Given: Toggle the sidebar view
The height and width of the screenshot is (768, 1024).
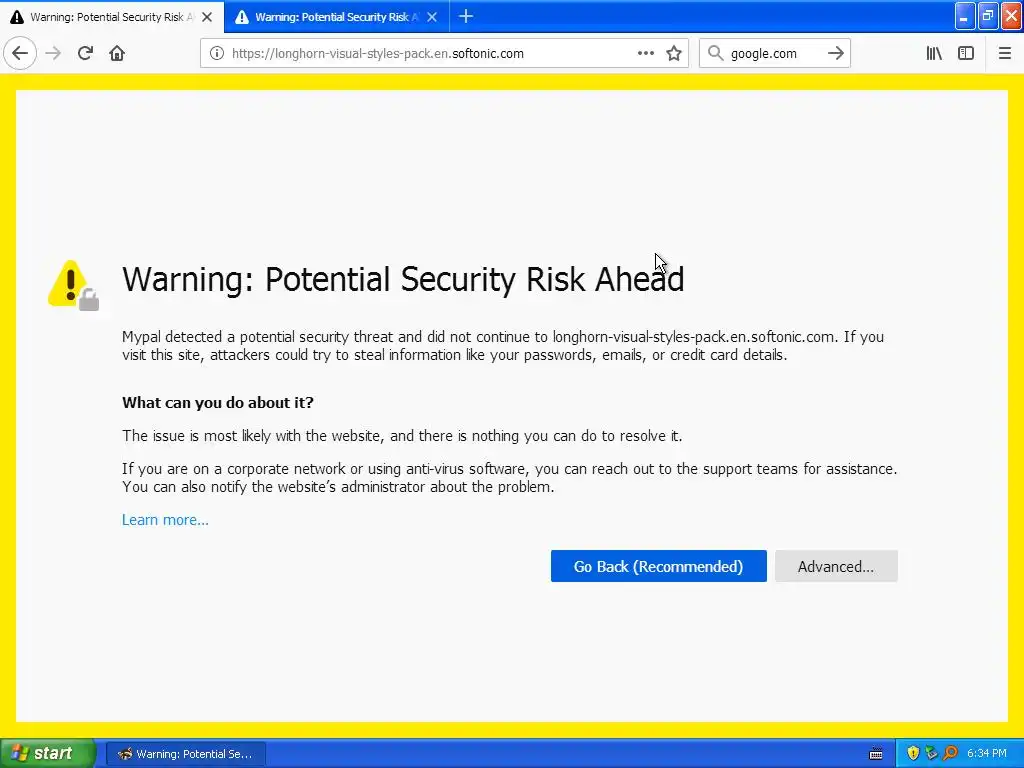Looking at the screenshot, I should (x=966, y=54).
